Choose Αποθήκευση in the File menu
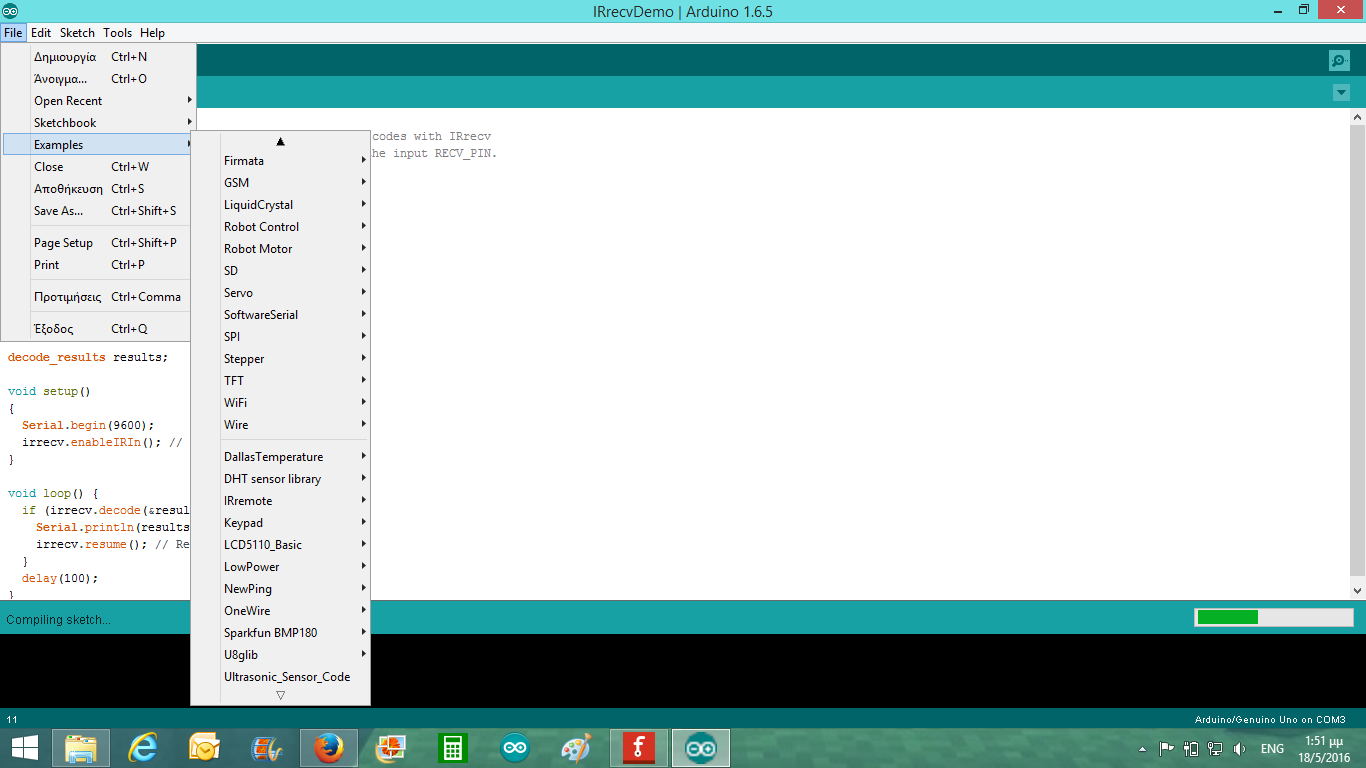The height and width of the screenshot is (768, 1366). coord(98,189)
